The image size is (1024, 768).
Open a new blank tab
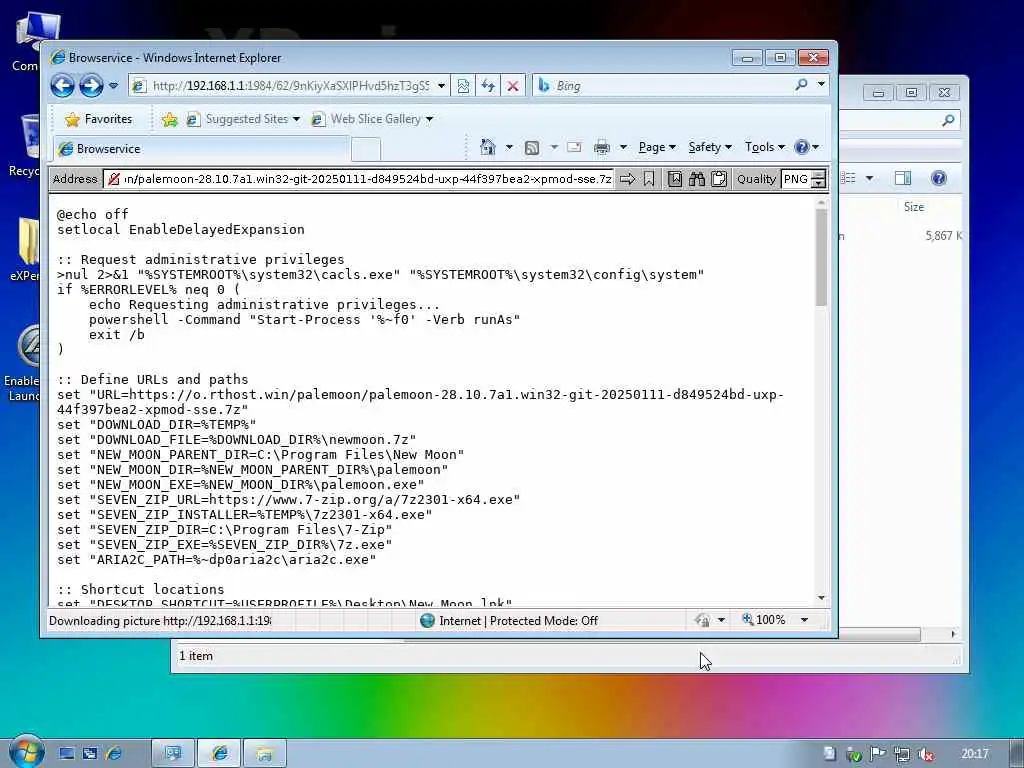coord(366,150)
